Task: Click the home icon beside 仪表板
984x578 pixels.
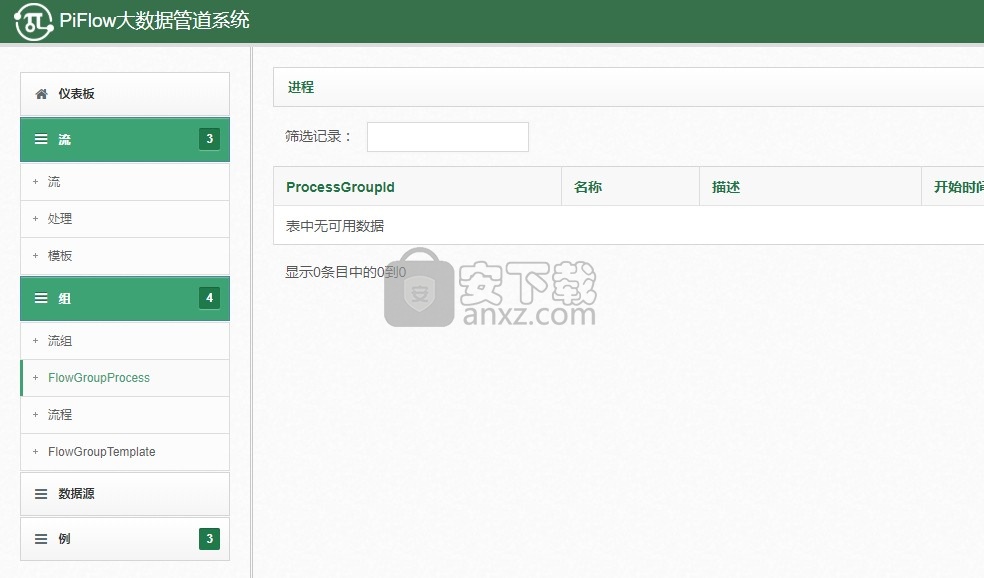Action: pyautogui.click(x=41, y=94)
